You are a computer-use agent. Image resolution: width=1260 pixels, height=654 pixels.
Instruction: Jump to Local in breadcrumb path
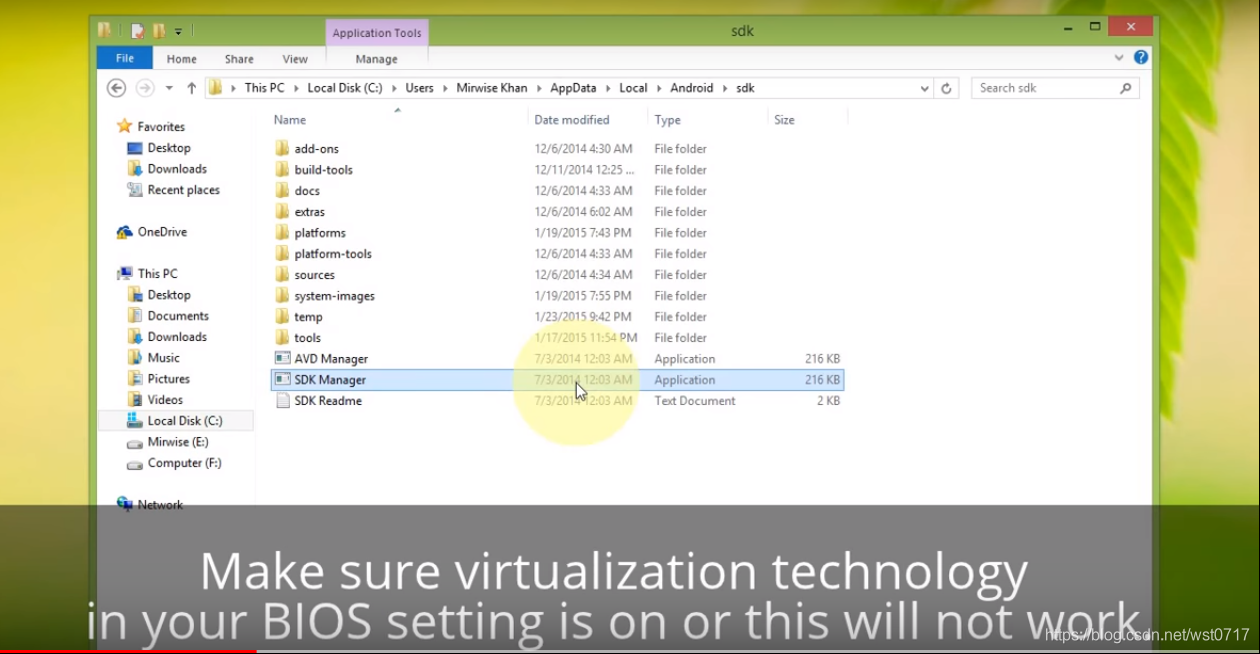633,88
